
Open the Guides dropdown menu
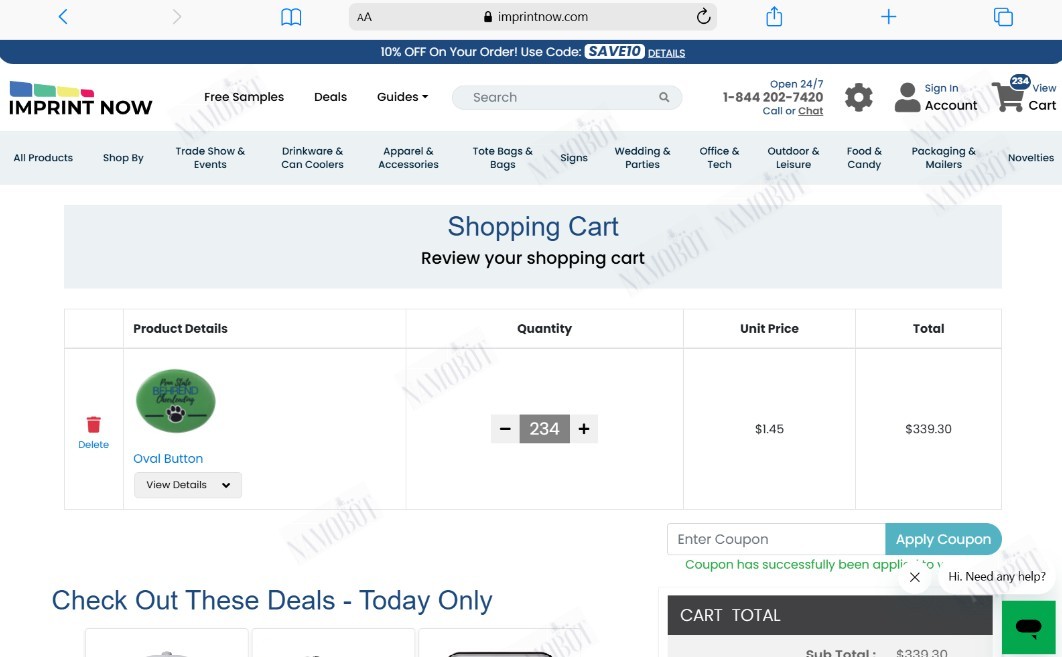[402, 97]
